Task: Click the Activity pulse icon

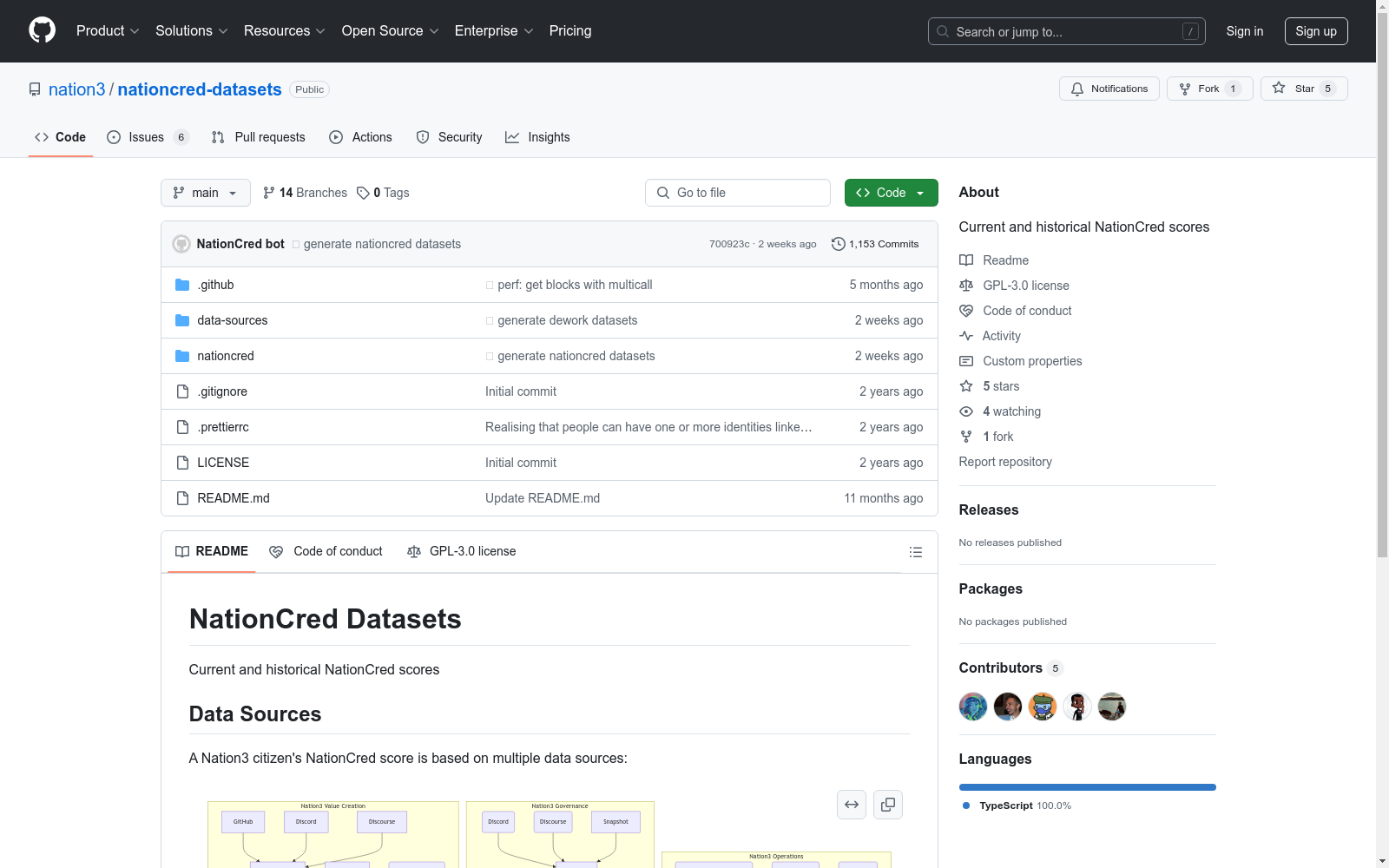Action: coord(966,336)
